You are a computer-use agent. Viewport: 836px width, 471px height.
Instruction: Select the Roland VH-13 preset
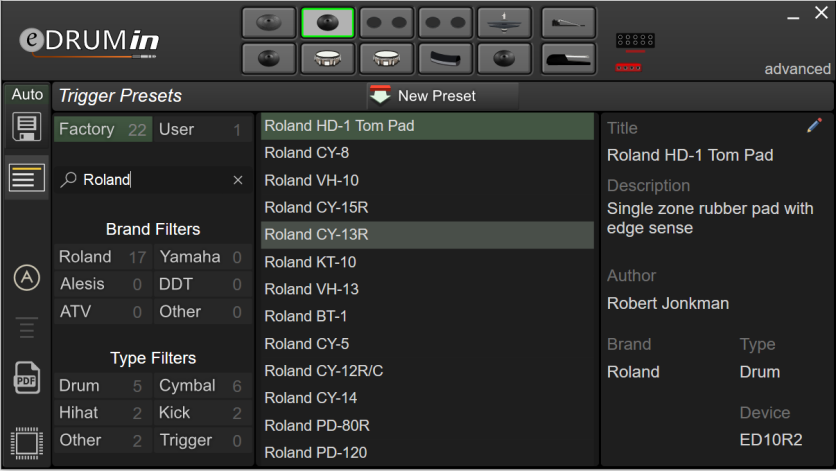click(x=427, y=289)
